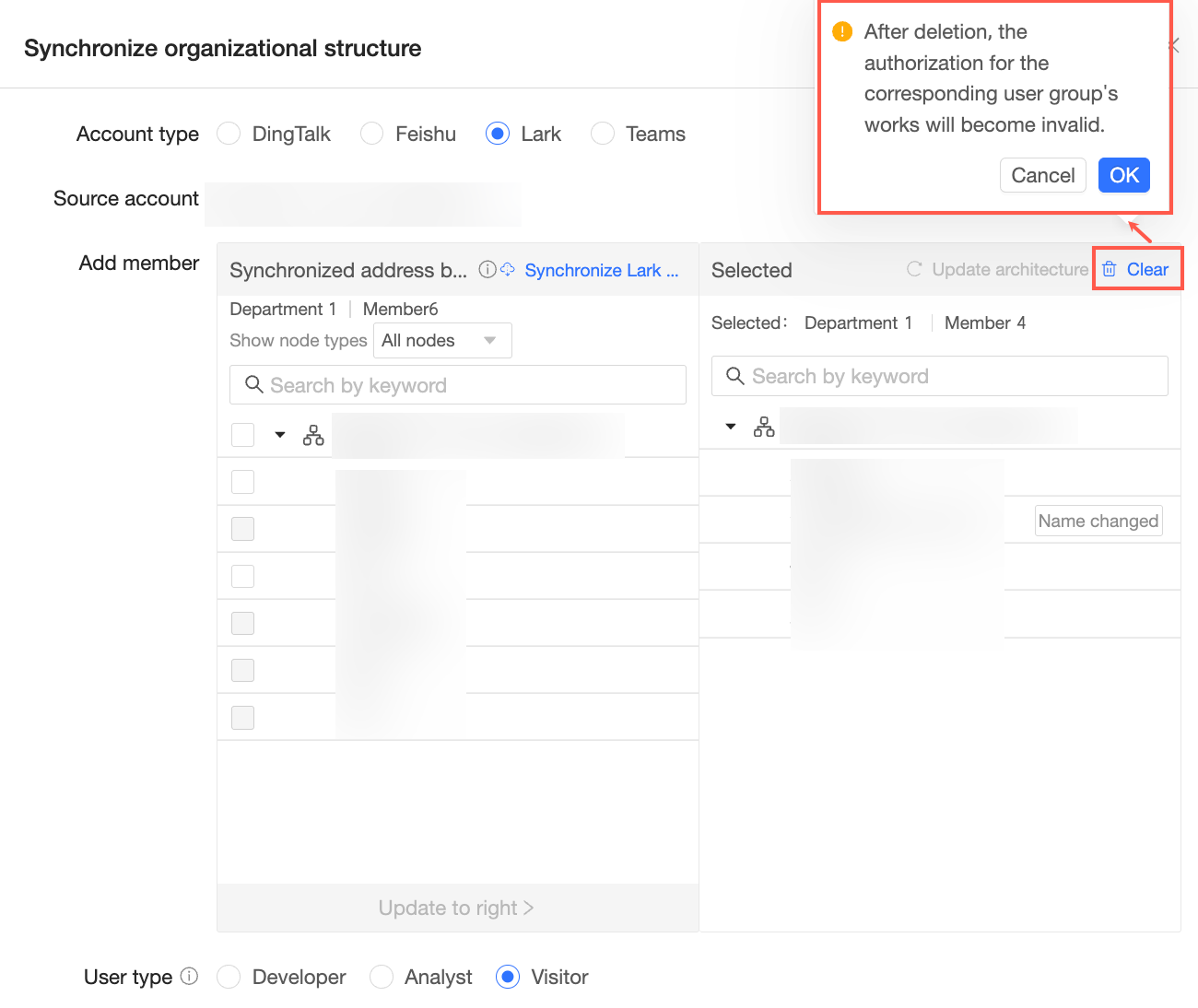Screen dimensions: 1198x1008
Task: Open the Show node types dropdown
Action: click(x=442, y=340)
